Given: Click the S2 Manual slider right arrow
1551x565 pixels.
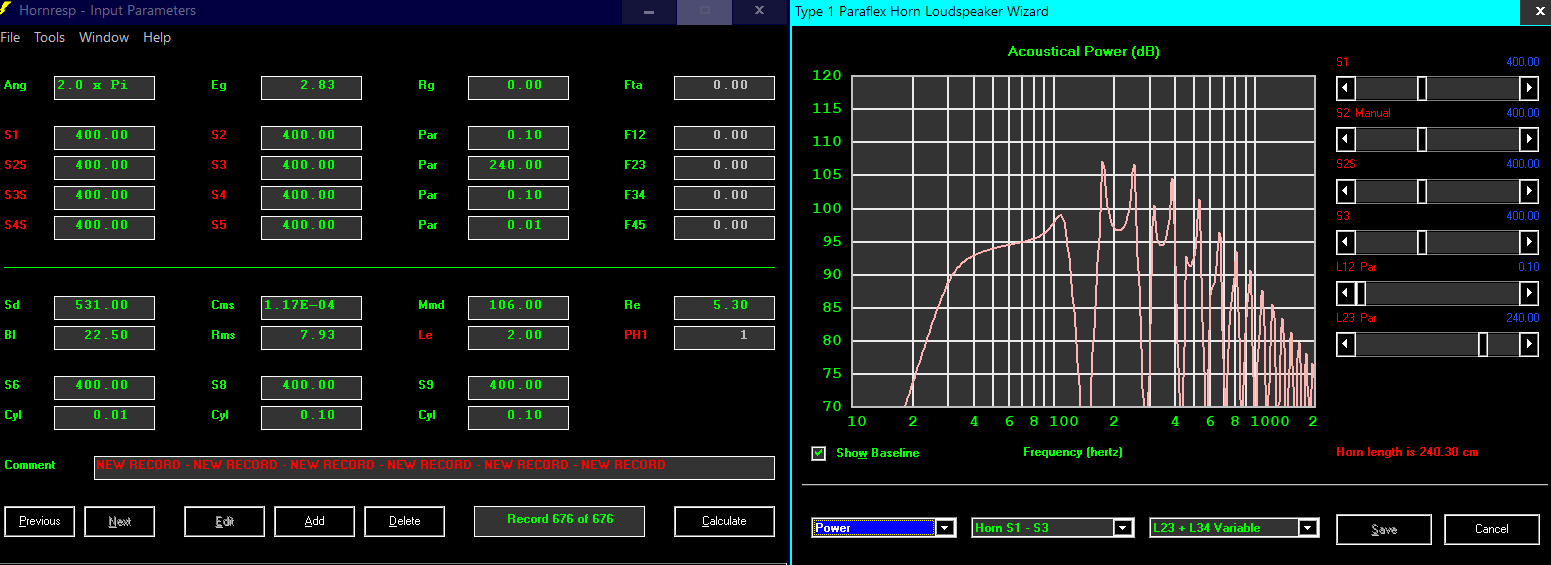Looking at the screenshot, I should pos(1528,140).
